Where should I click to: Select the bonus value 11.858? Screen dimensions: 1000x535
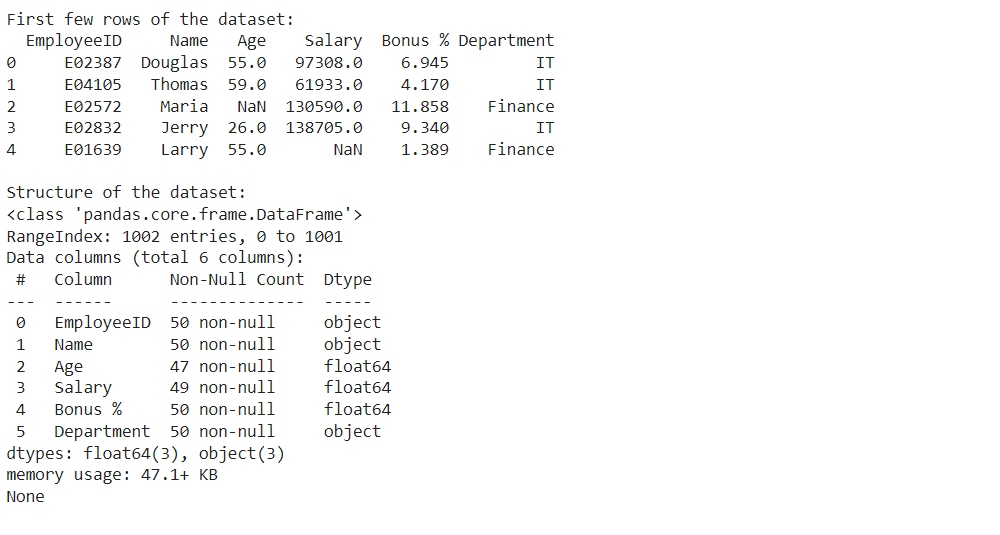coord(420,106)
